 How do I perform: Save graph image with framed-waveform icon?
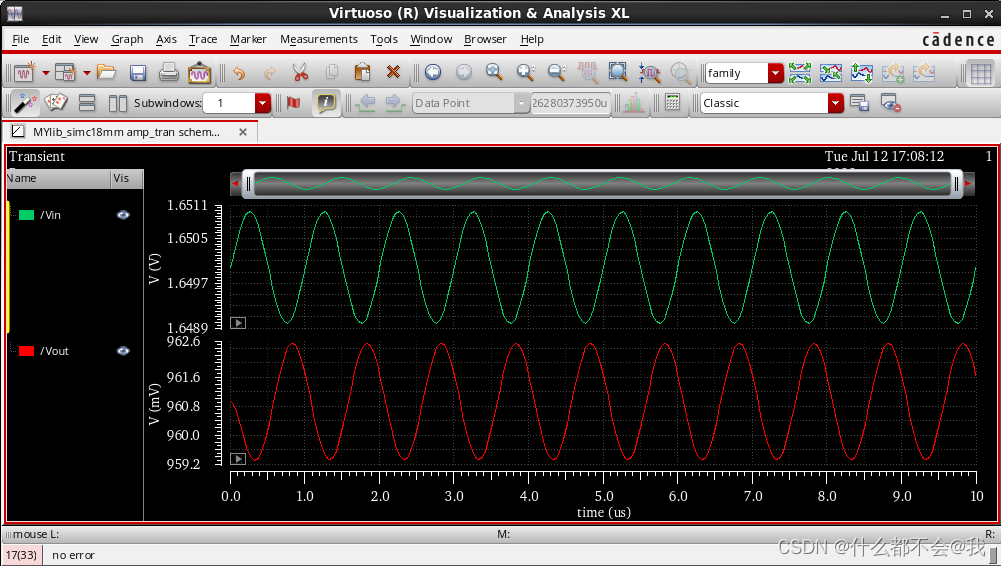point(199,73)
